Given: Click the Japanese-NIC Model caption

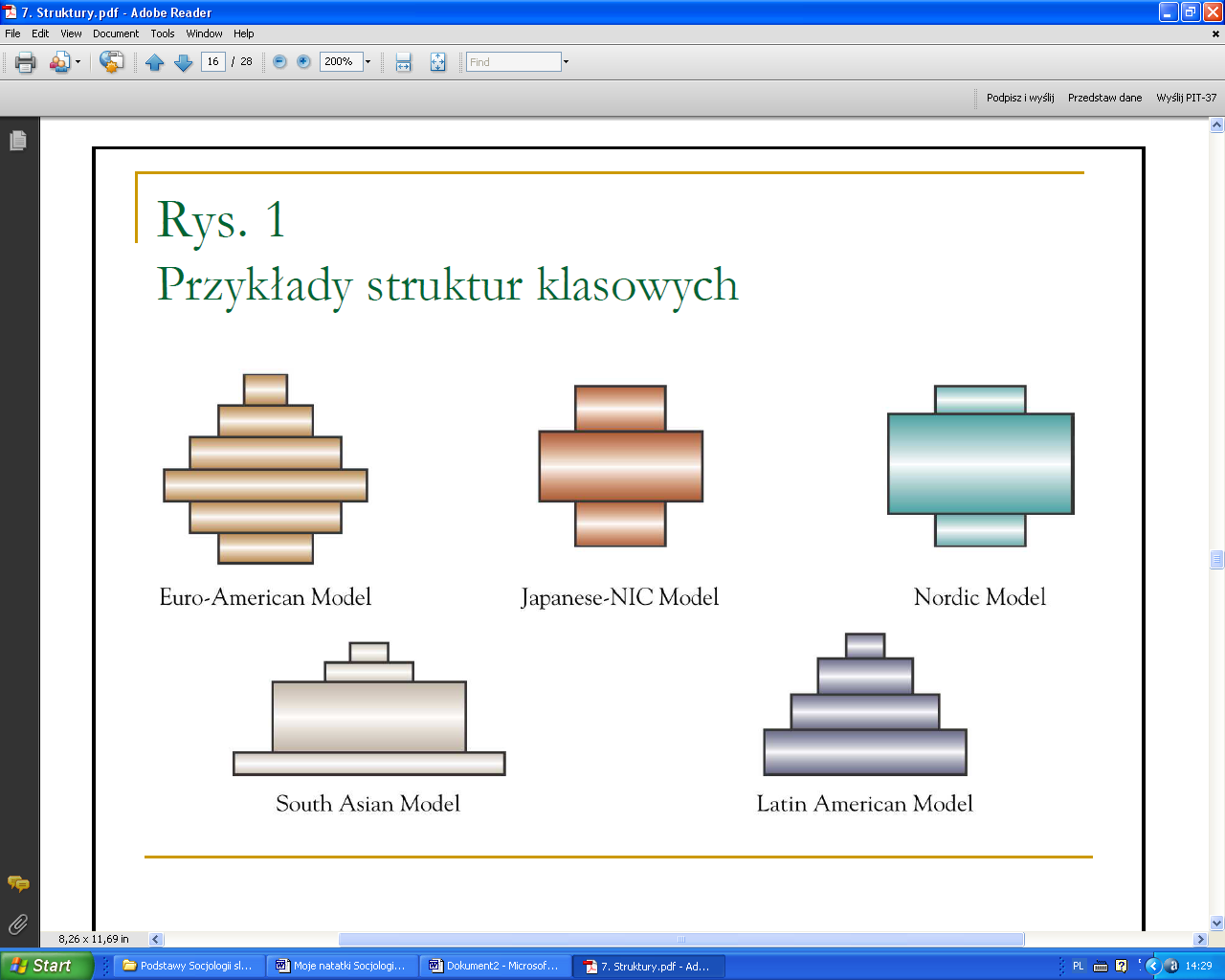Looking at the screenshot, I should pyautogui.click(x=619, y=597).
